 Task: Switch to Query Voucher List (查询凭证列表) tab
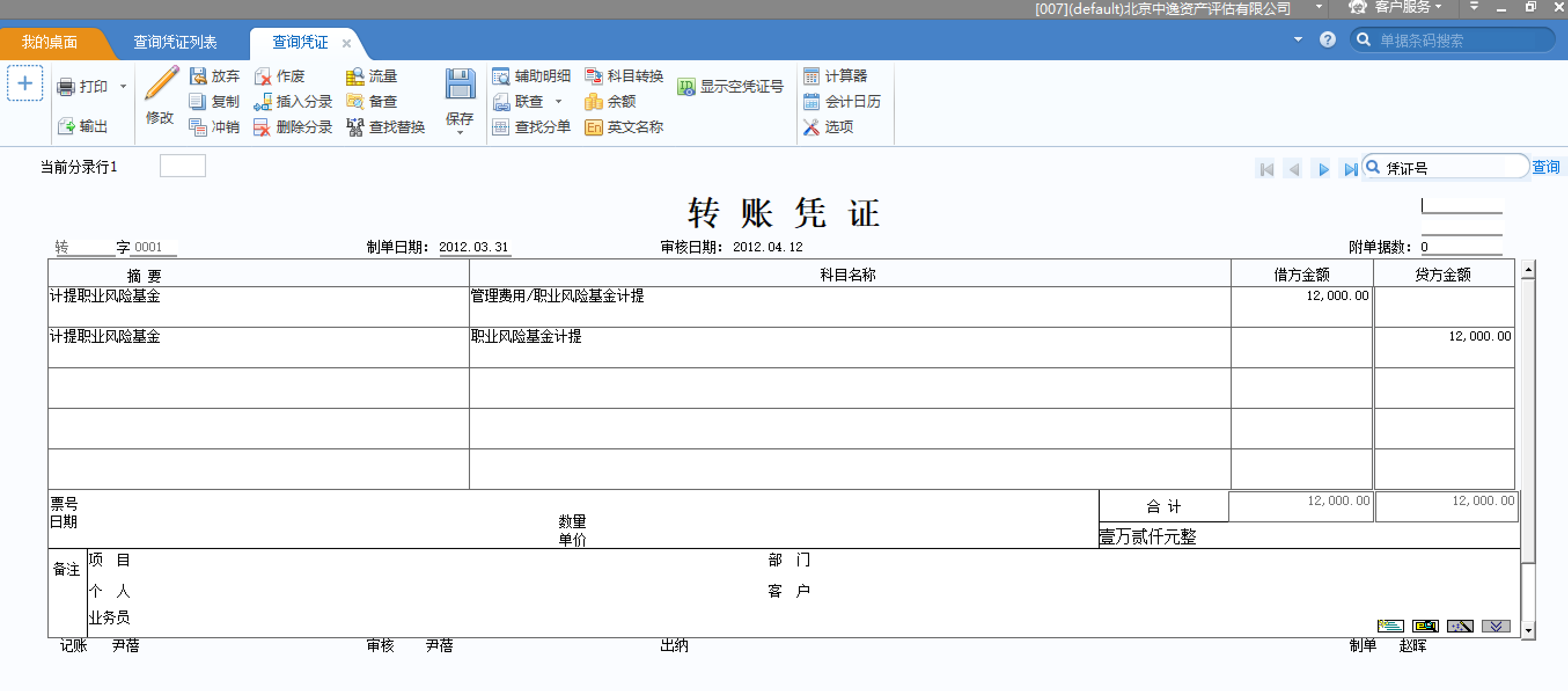pyautogui.click(x=175, y=42)
